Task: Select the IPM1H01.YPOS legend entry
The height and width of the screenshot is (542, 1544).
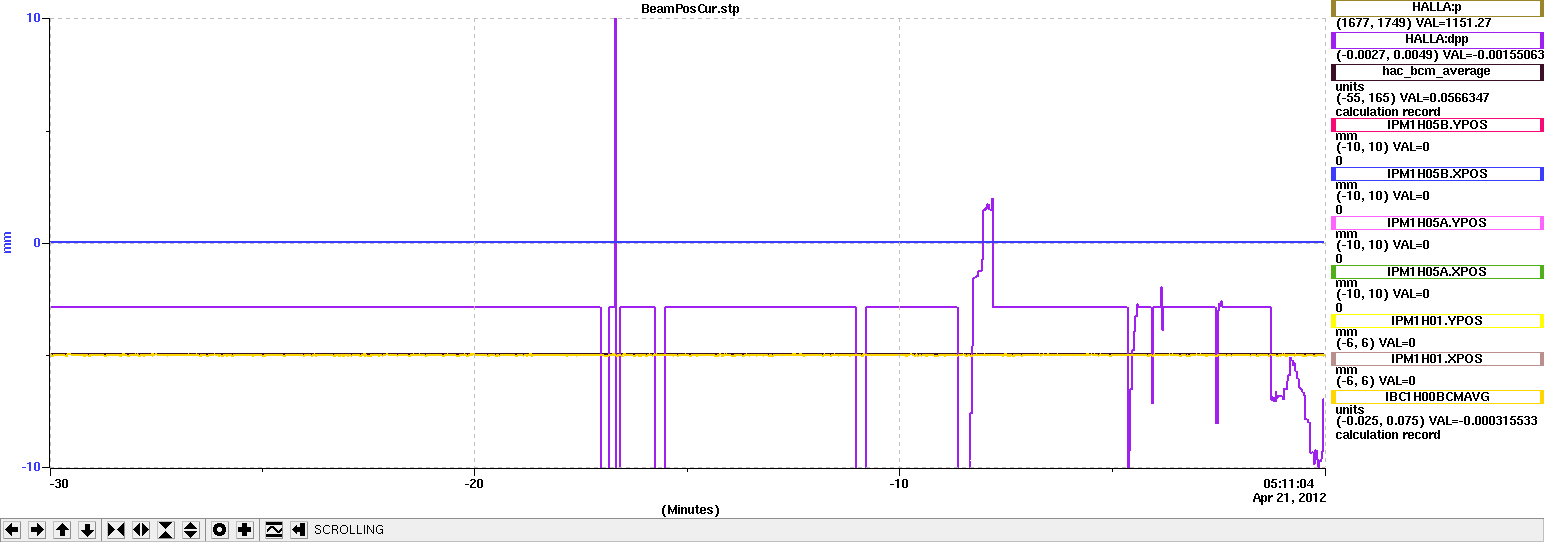Action: click(1437, 321)
